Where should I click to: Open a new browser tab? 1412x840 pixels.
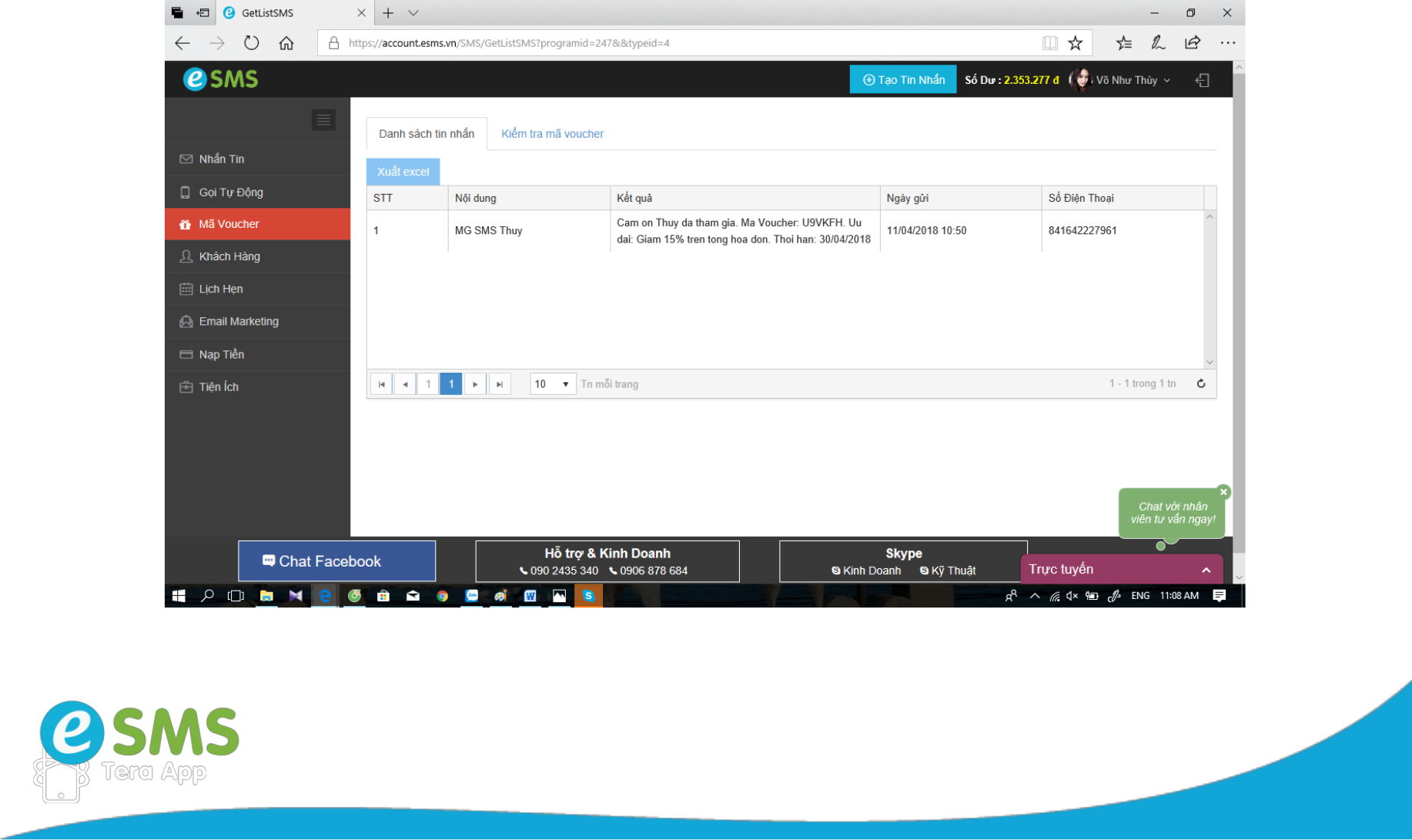coord(388,13)
